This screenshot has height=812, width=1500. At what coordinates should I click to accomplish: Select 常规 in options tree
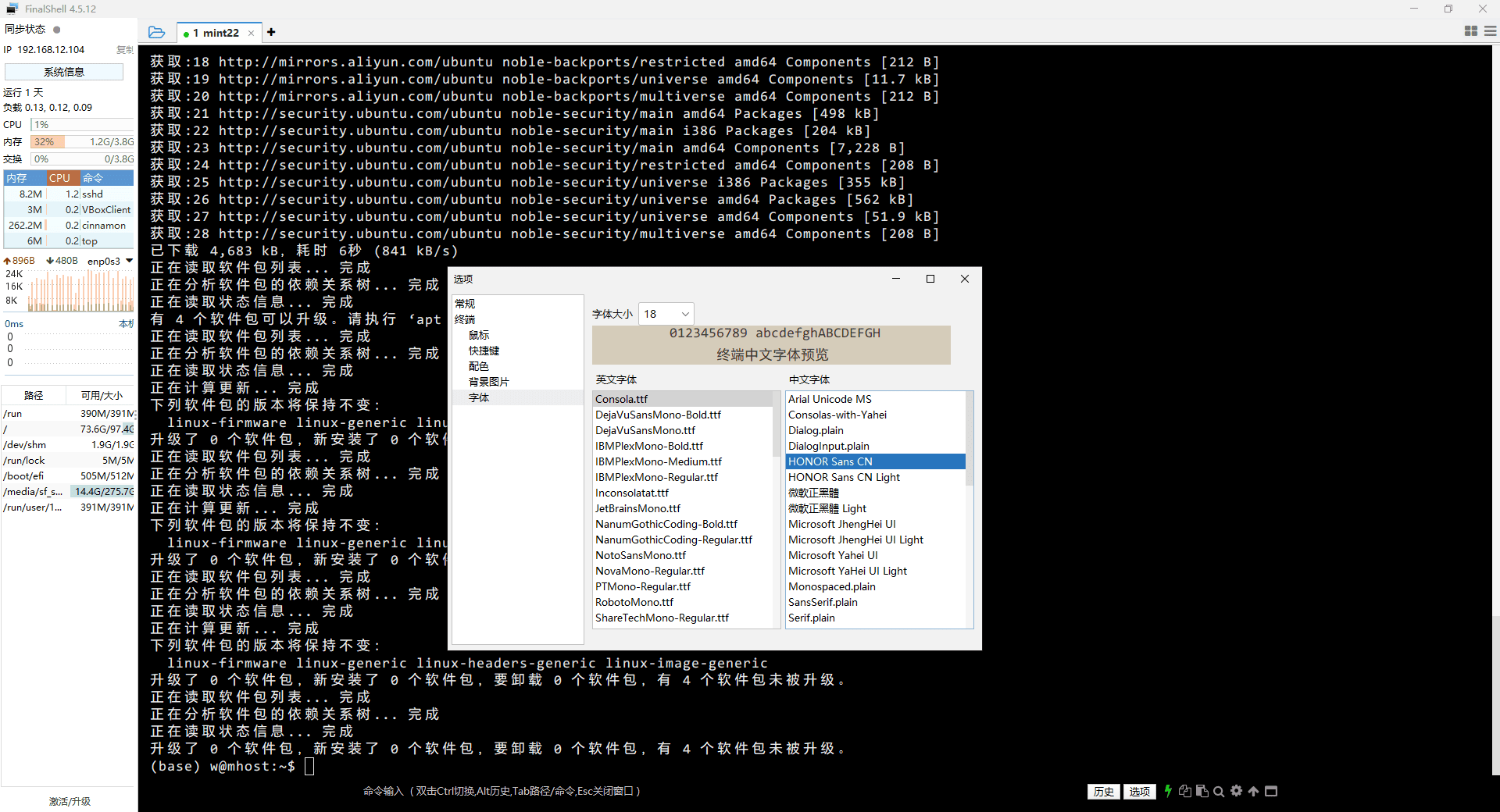(465, 304)
